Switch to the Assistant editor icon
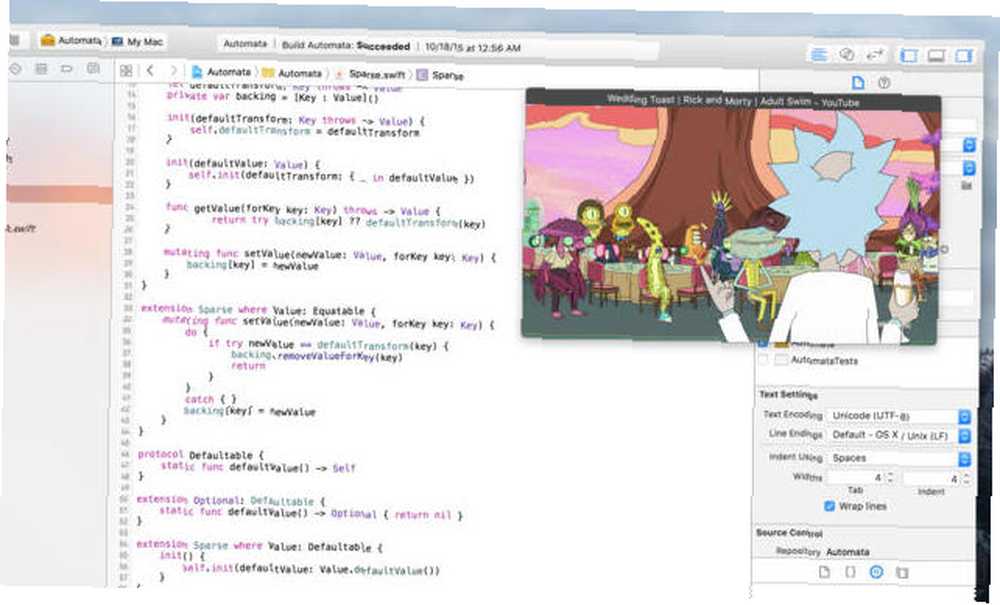The height and width of the screenshot is (605, 1000). [x=847, y=55]
